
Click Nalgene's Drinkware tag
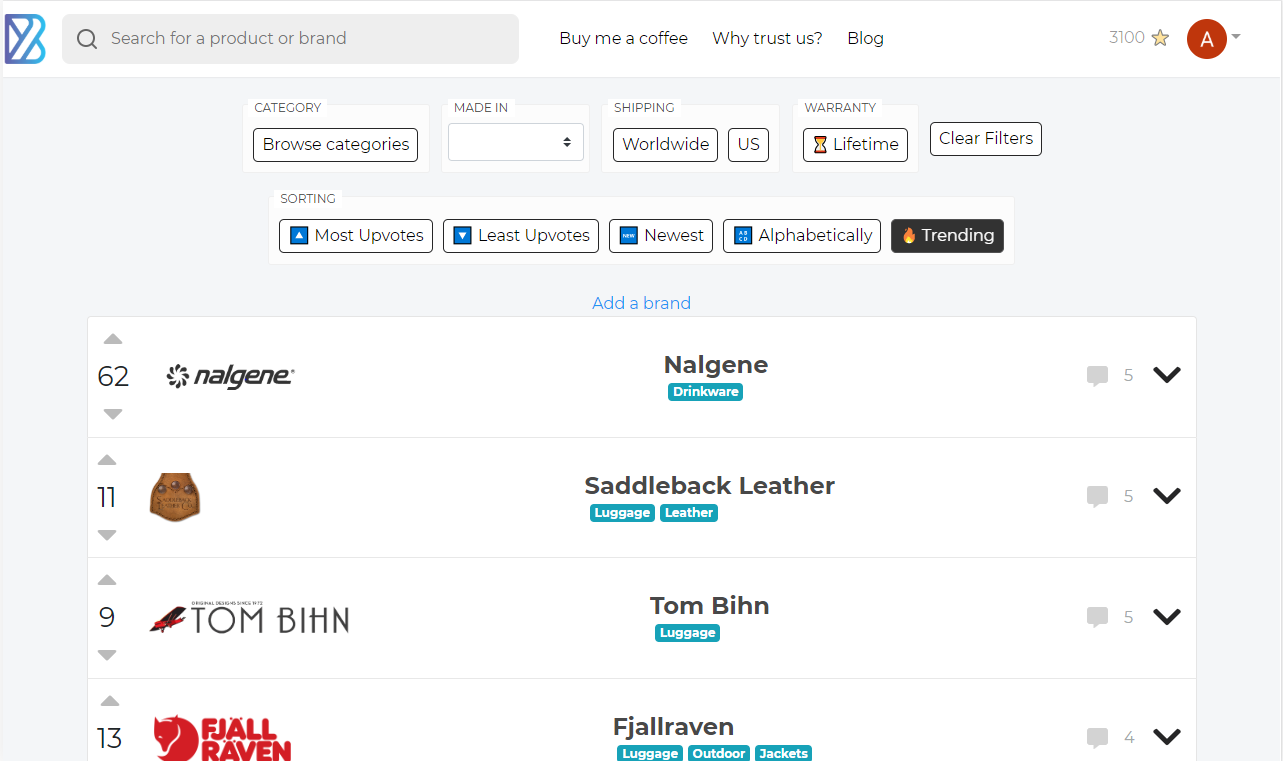coord(706,392)
